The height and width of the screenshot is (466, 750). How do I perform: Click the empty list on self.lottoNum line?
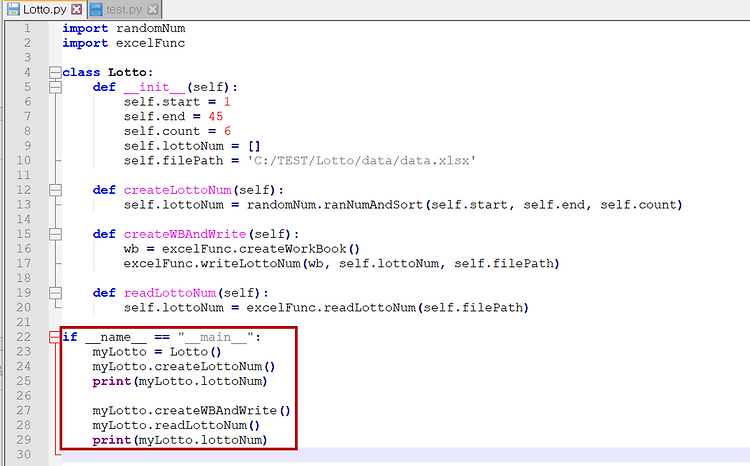pyautogui.click(x=254, y=146)
